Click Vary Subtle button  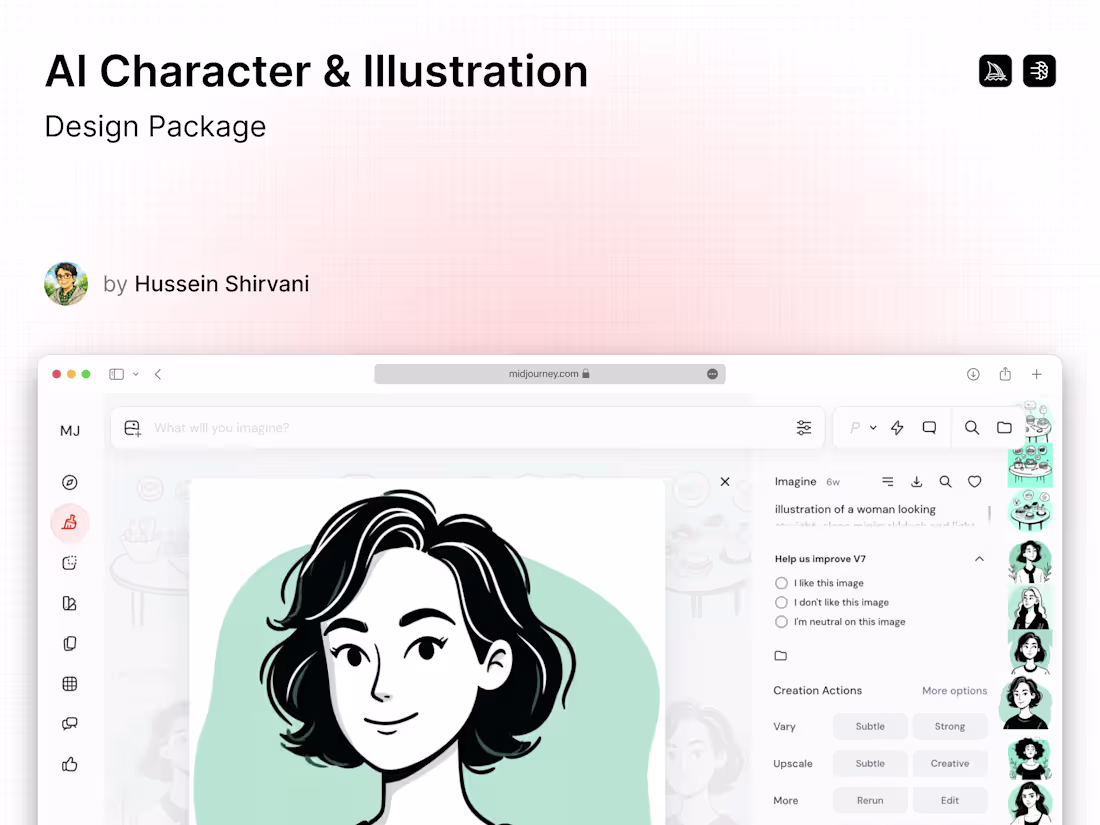tap(870, 726)
